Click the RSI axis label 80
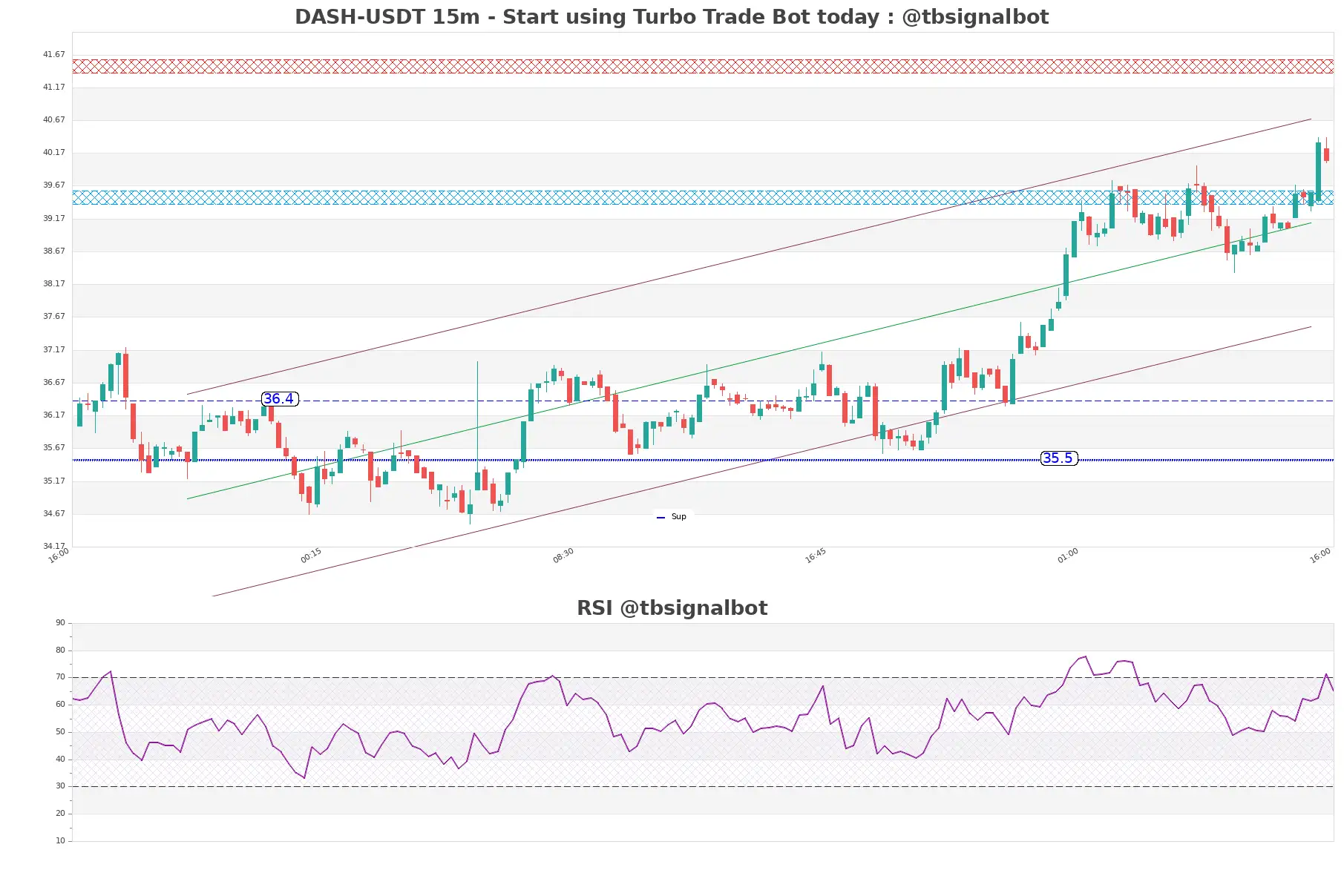This screenshot has height=896, width=1344. [60, 650]
